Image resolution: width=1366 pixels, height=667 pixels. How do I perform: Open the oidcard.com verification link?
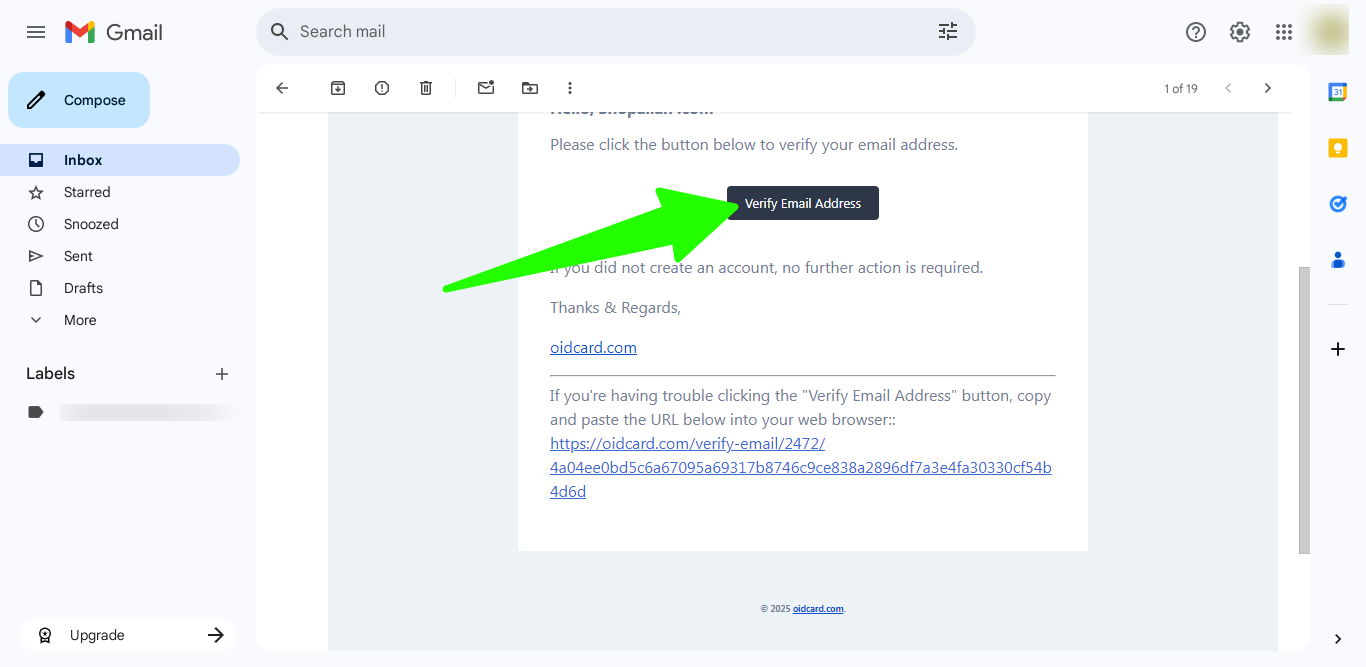coord(687,443)
